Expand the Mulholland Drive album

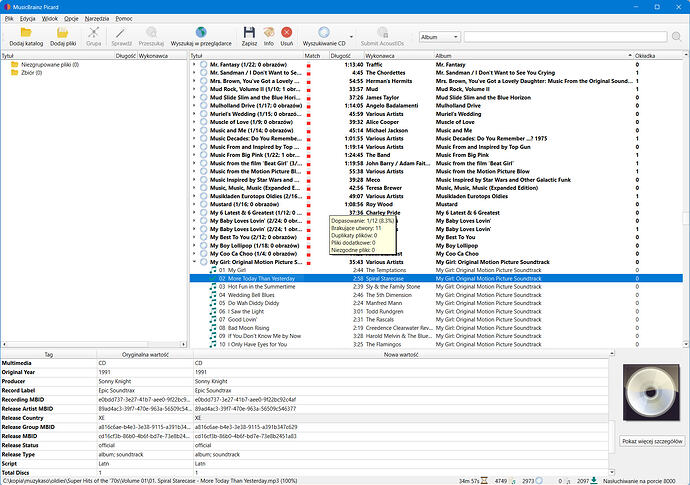pyautogui.click(x=194, y=106)
